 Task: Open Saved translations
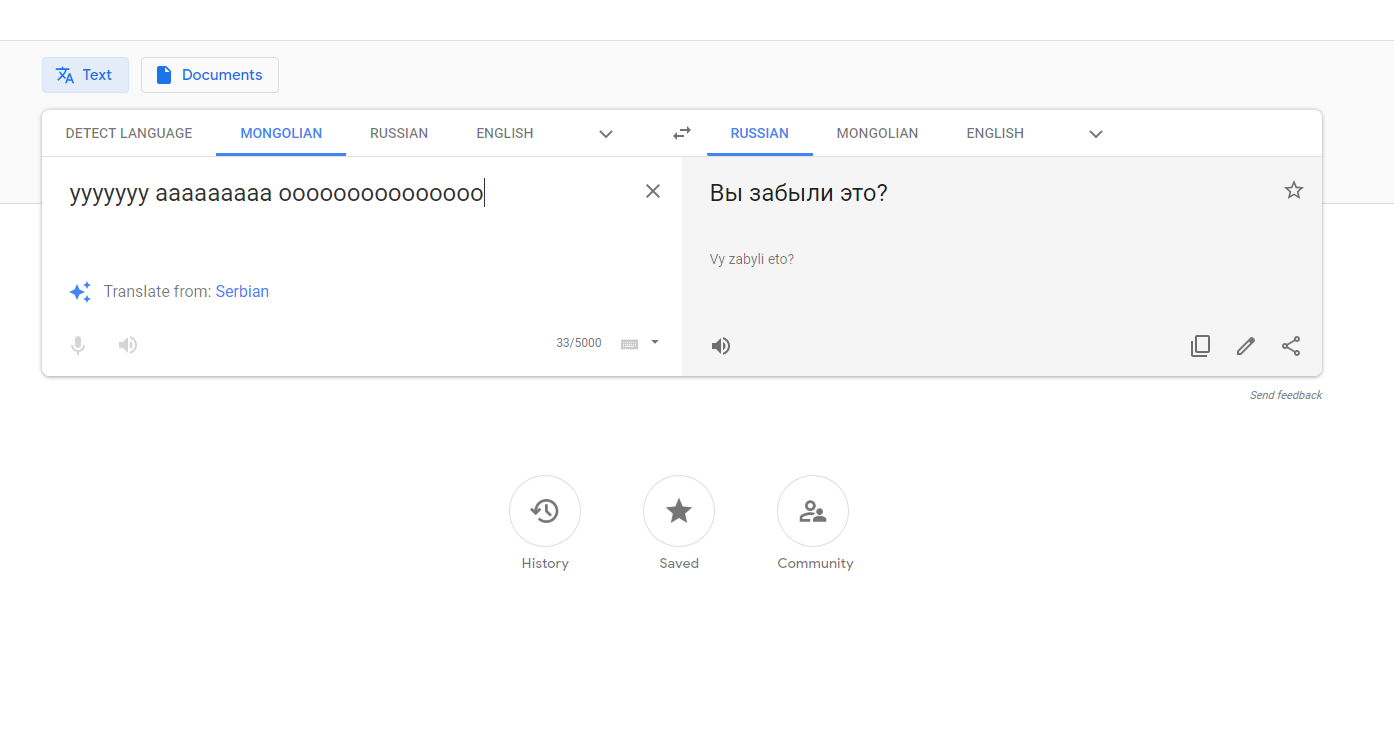click(679, 511)
